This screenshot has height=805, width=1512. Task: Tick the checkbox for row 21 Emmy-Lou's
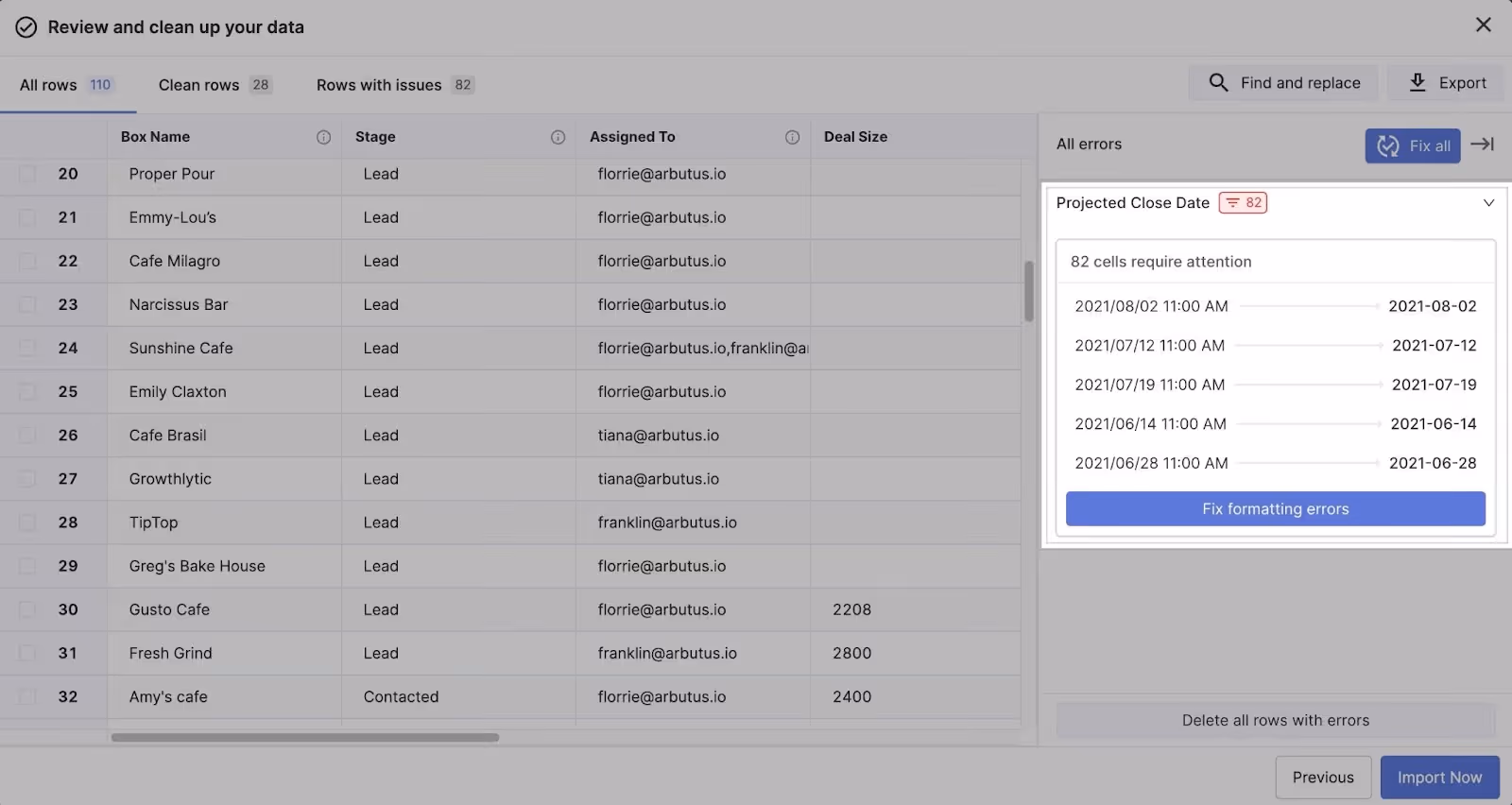[27, 217]
